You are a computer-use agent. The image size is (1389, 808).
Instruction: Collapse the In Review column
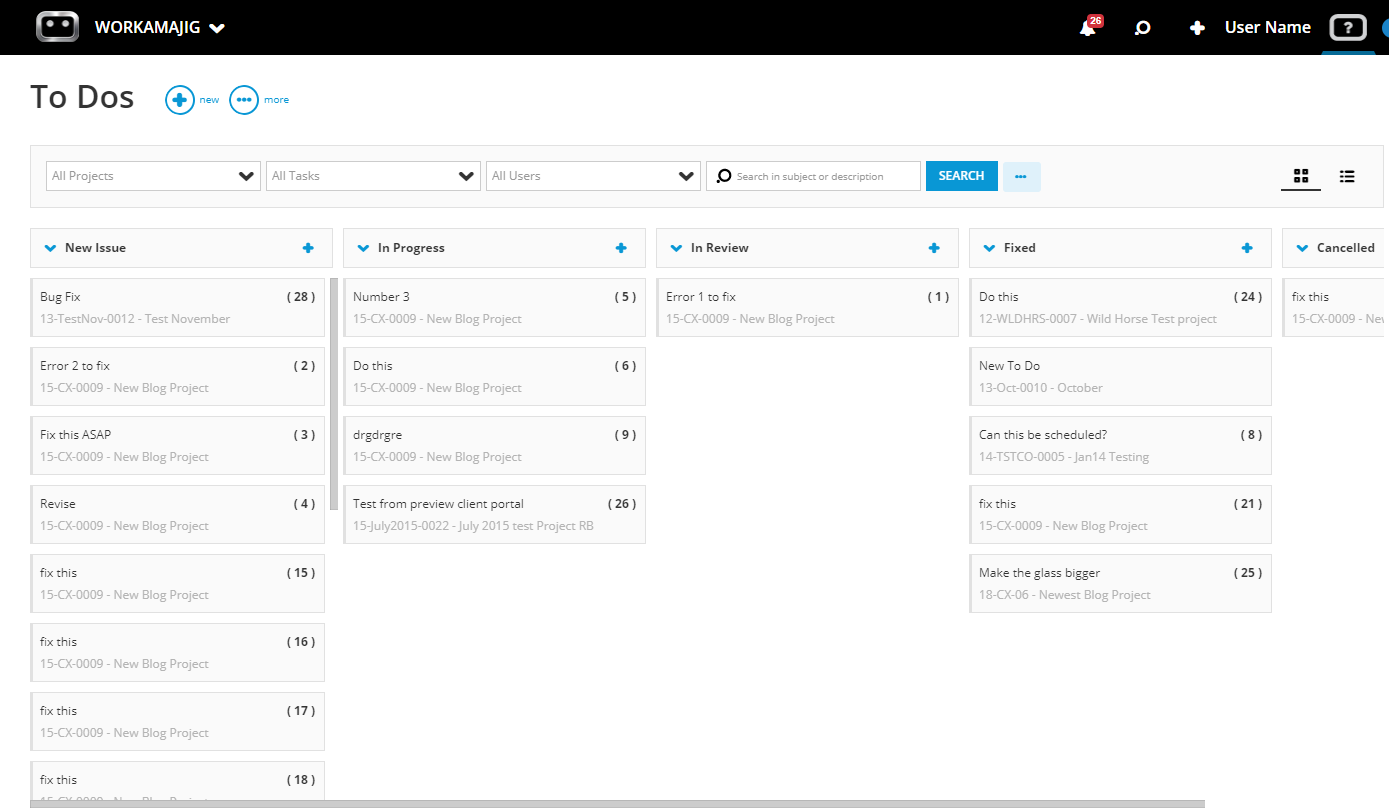tap(676, 248)
